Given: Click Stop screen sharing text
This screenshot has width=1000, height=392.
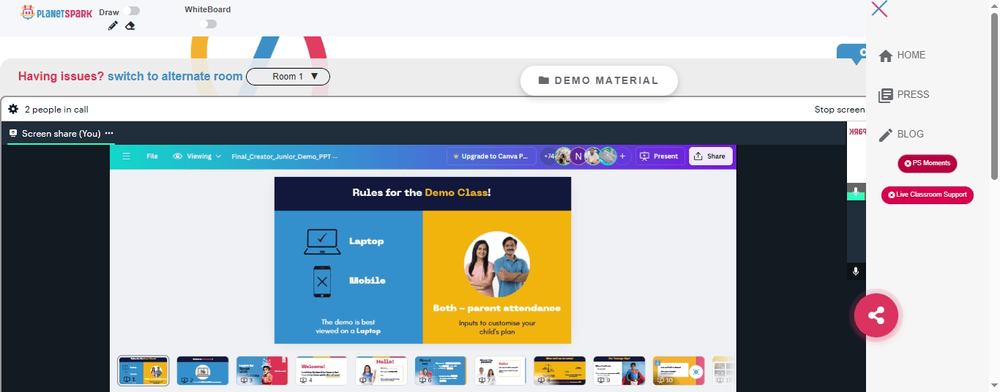Looking at the screenshot, I should point(839,110).
